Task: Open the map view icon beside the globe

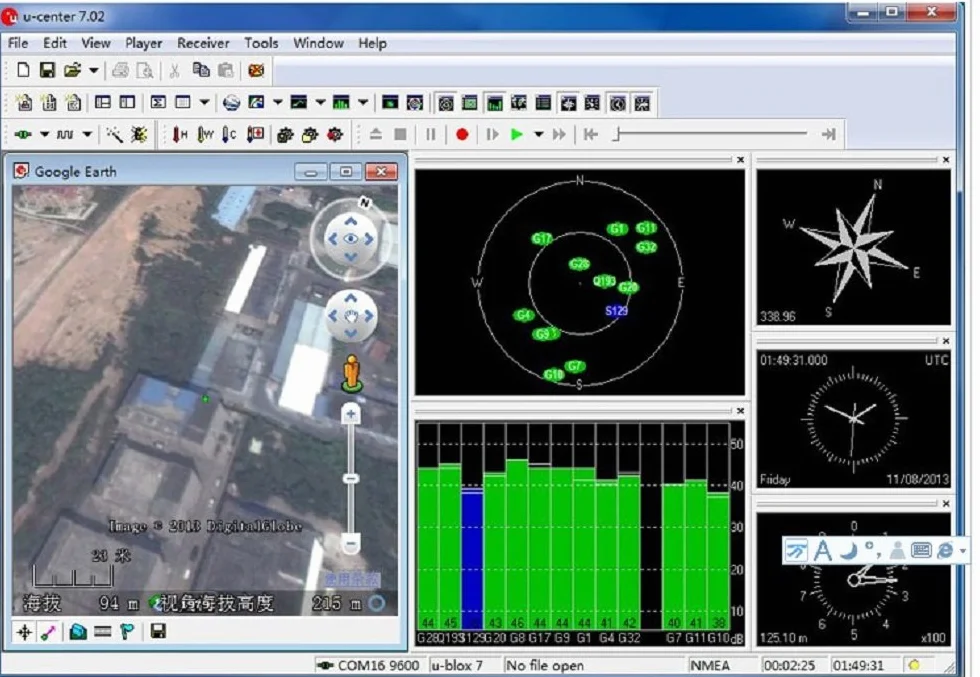Action: pos(256,102)
